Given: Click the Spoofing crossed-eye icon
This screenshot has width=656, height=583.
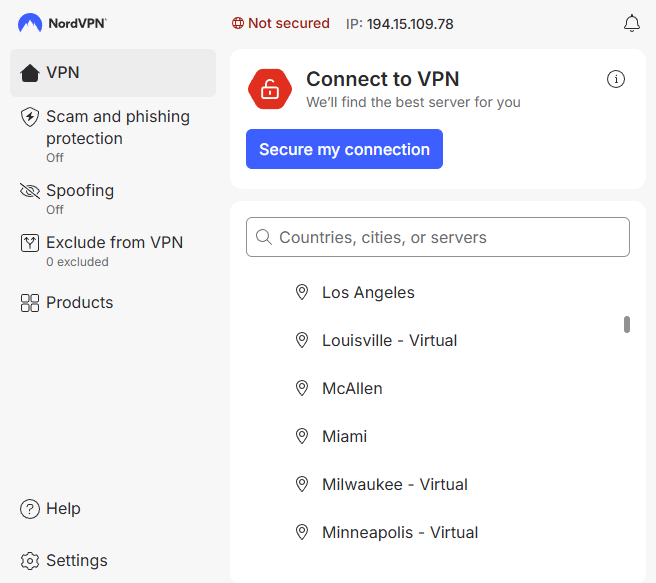Looking at the screenshot, I should (x=30, y=191).
